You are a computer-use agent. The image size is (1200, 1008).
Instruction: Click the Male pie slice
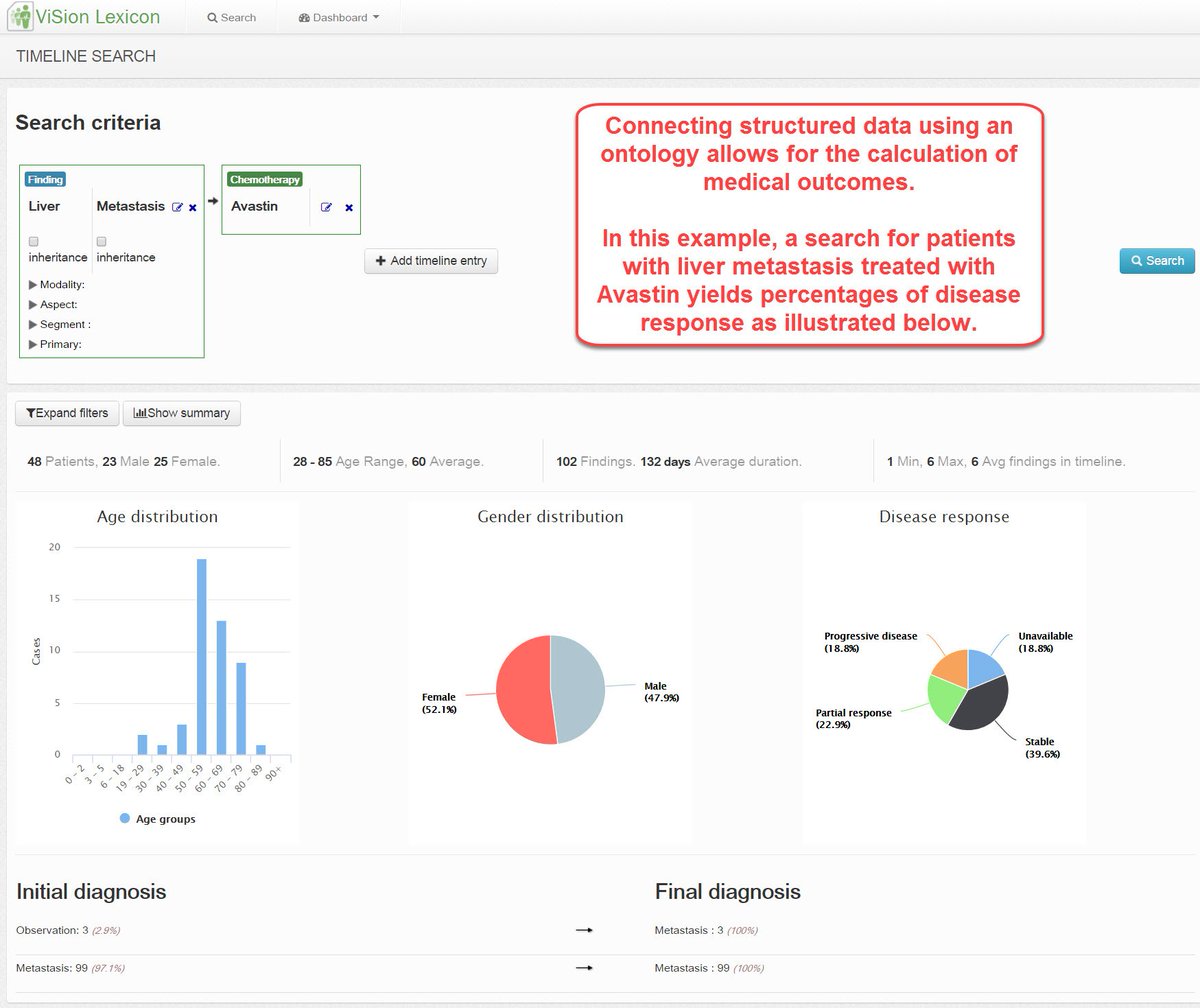pos(580,690)
